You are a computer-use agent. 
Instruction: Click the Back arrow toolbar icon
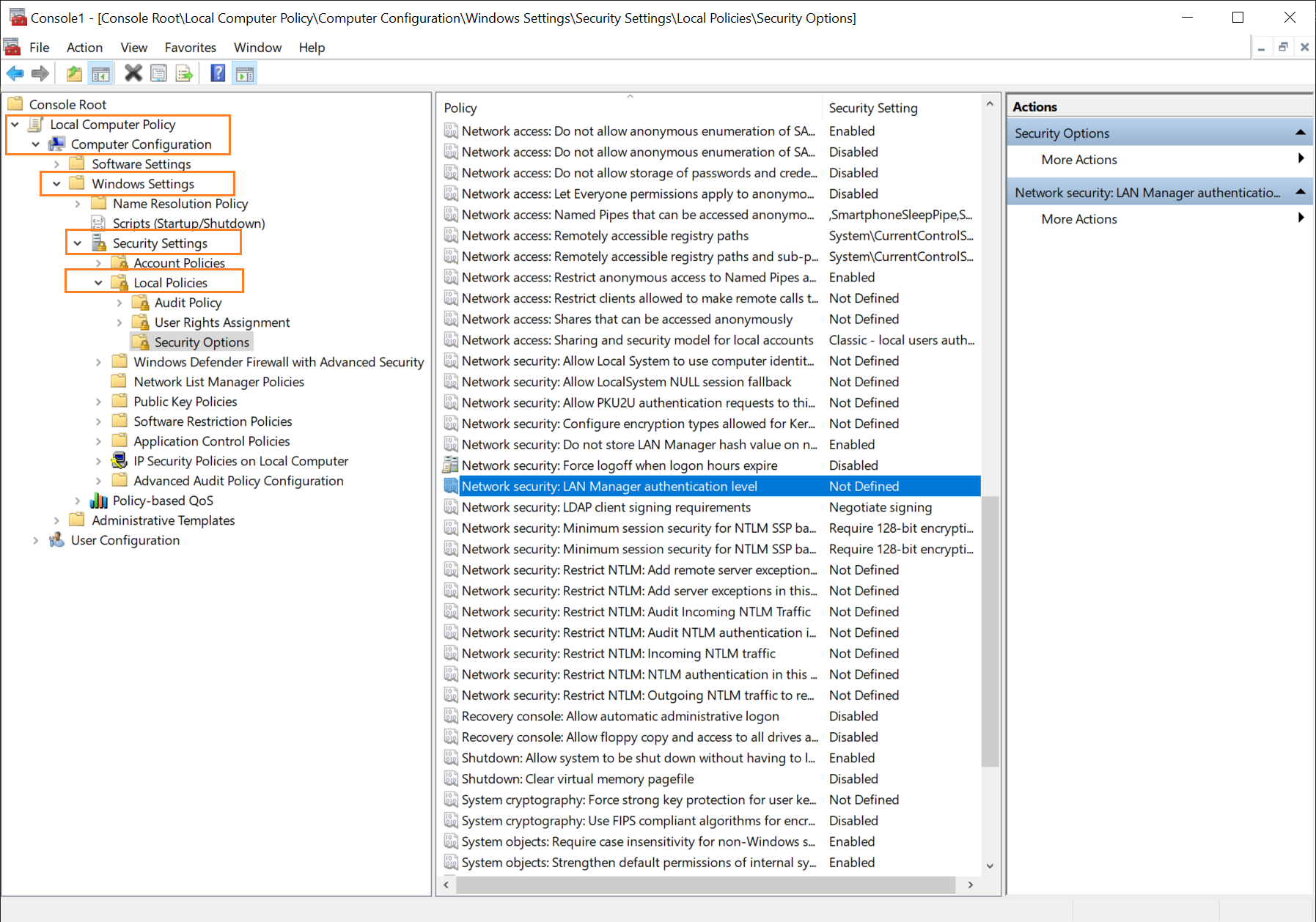[x=15, y=73]
